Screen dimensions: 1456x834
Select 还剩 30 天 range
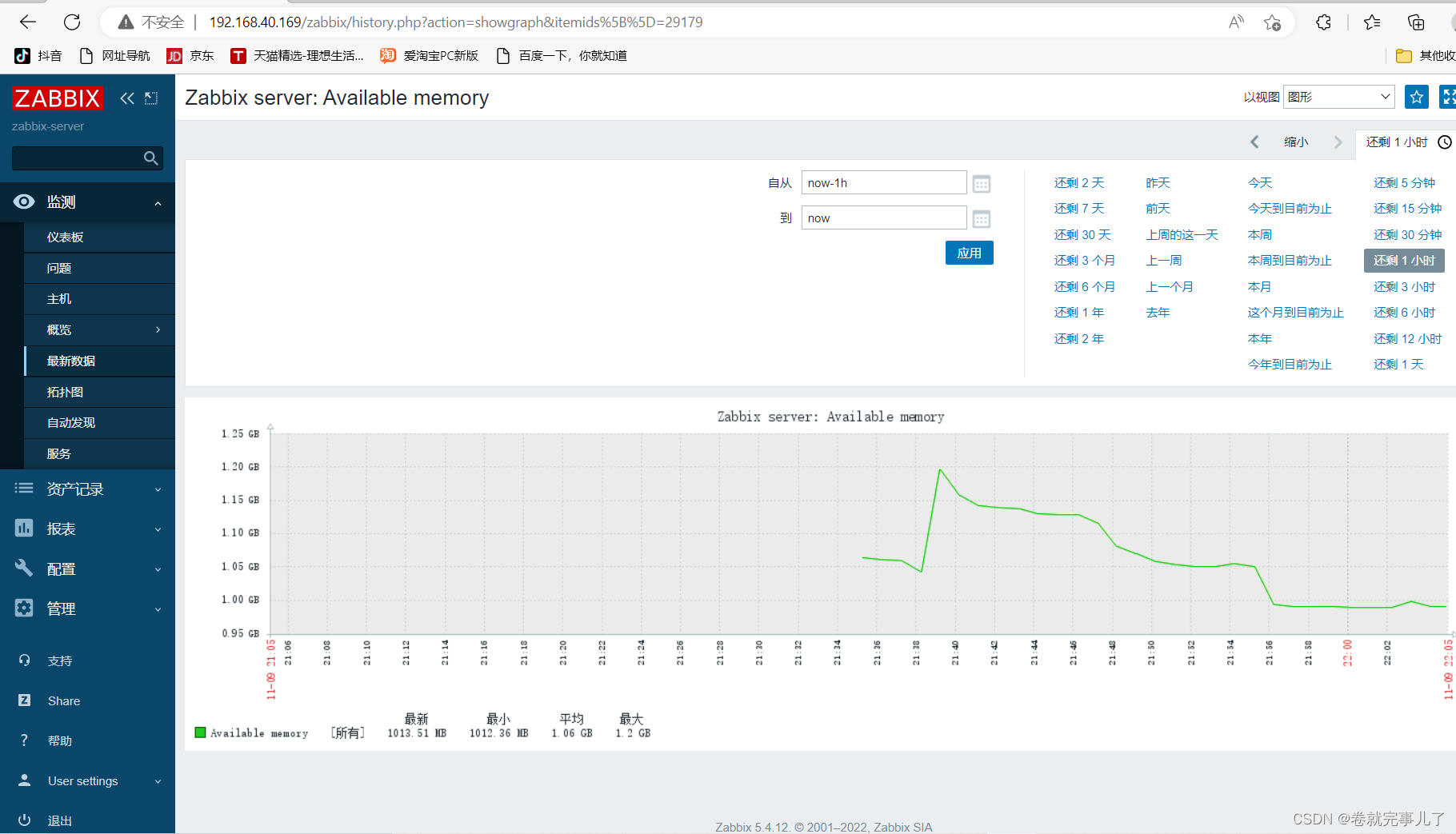[x=1082, y=235]
